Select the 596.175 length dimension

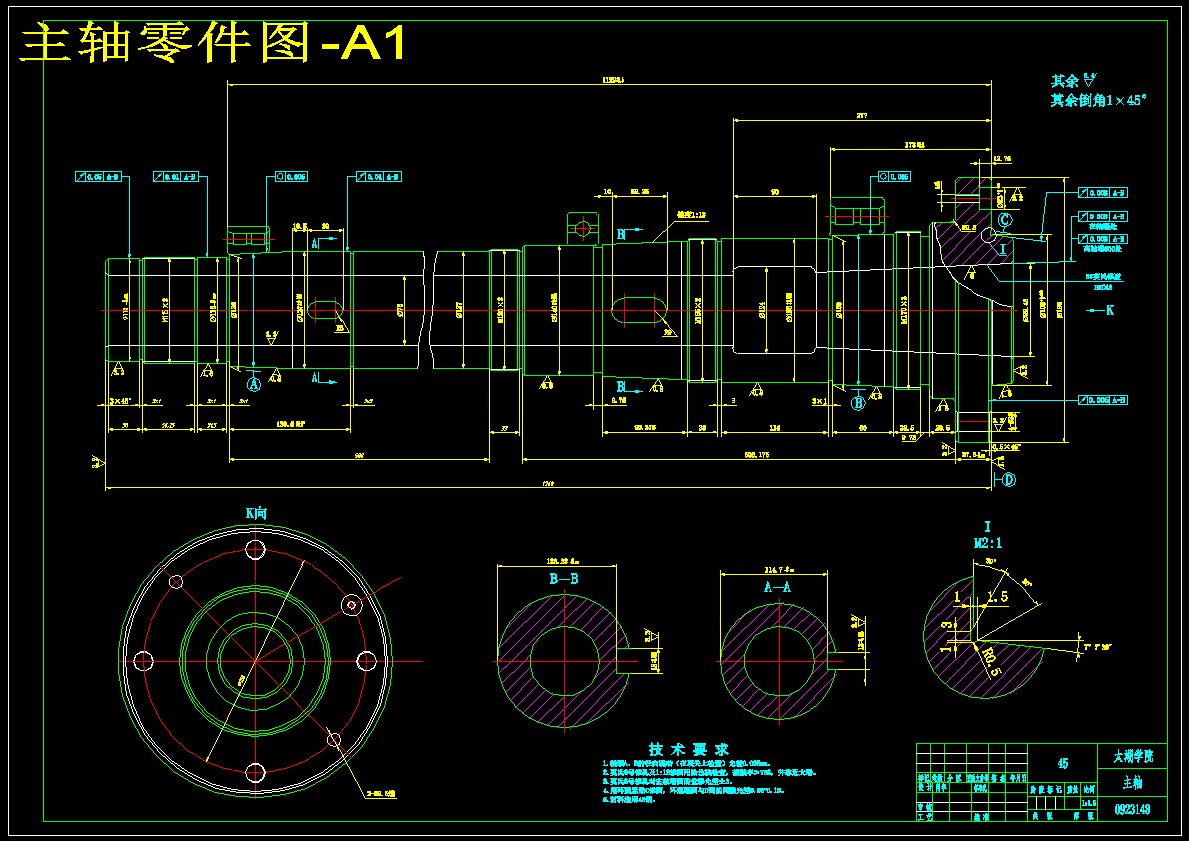click(757, 455)
